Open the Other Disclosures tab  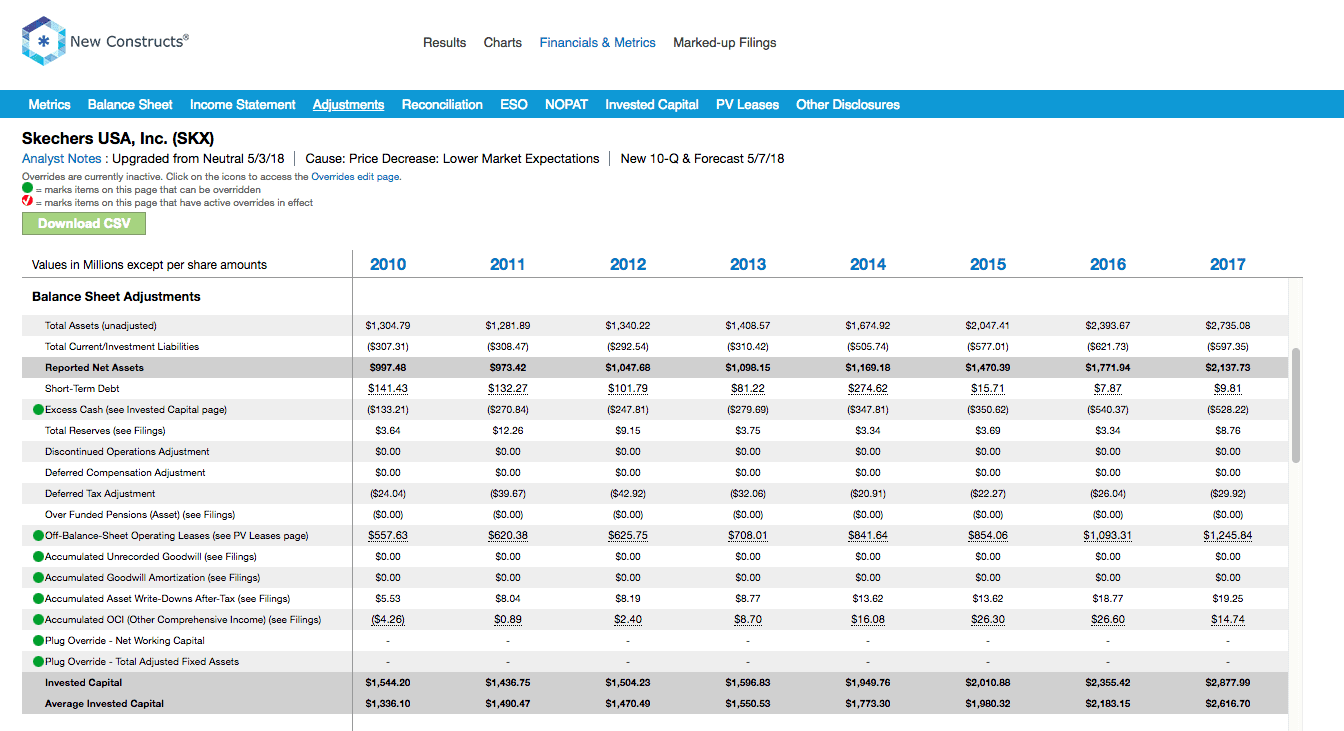[848, 104]
